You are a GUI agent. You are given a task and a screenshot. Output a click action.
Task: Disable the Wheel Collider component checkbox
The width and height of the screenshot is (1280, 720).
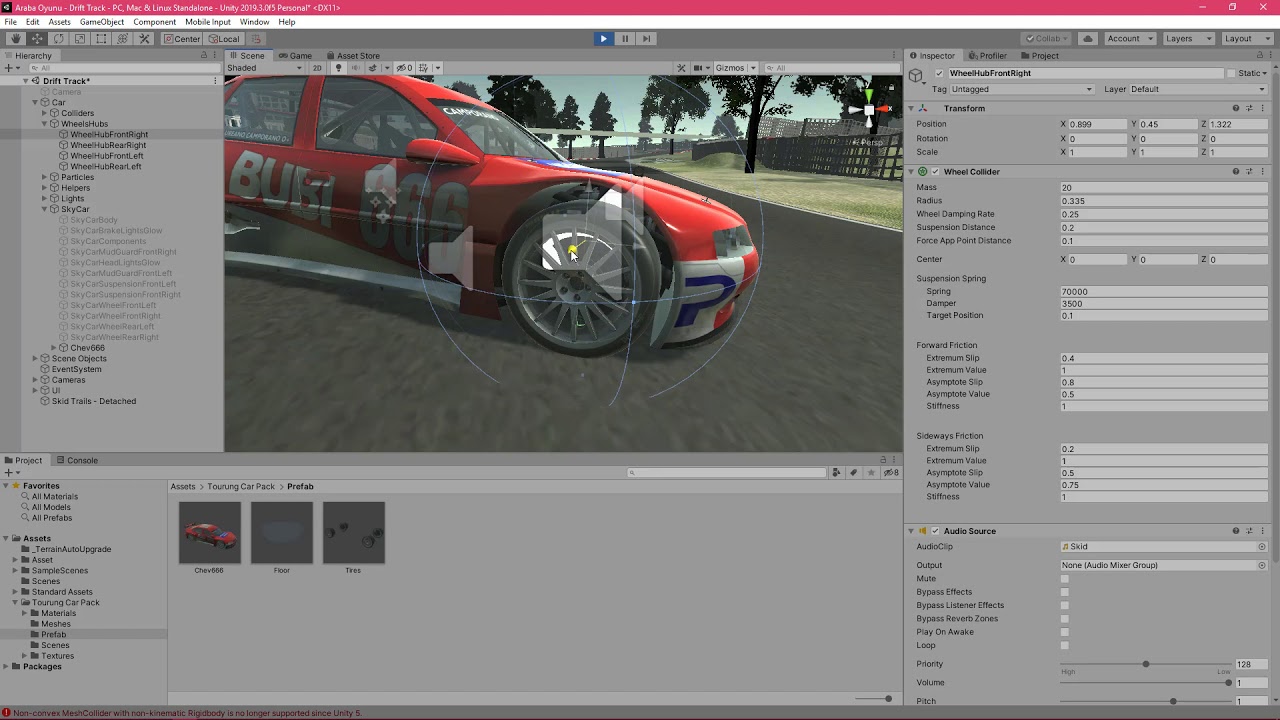coord(935,172)
